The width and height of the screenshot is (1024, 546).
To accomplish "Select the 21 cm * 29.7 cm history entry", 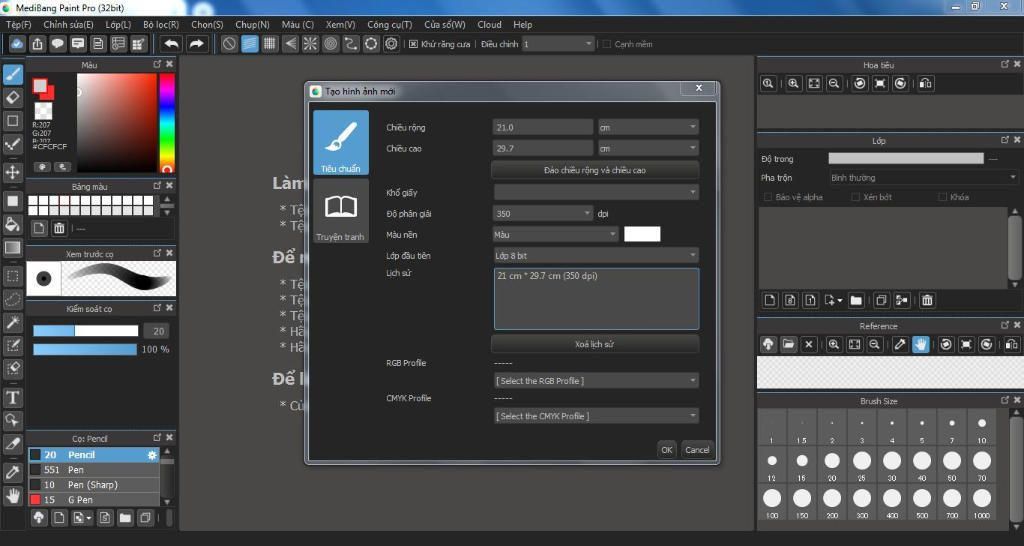I will click(547, 276).
